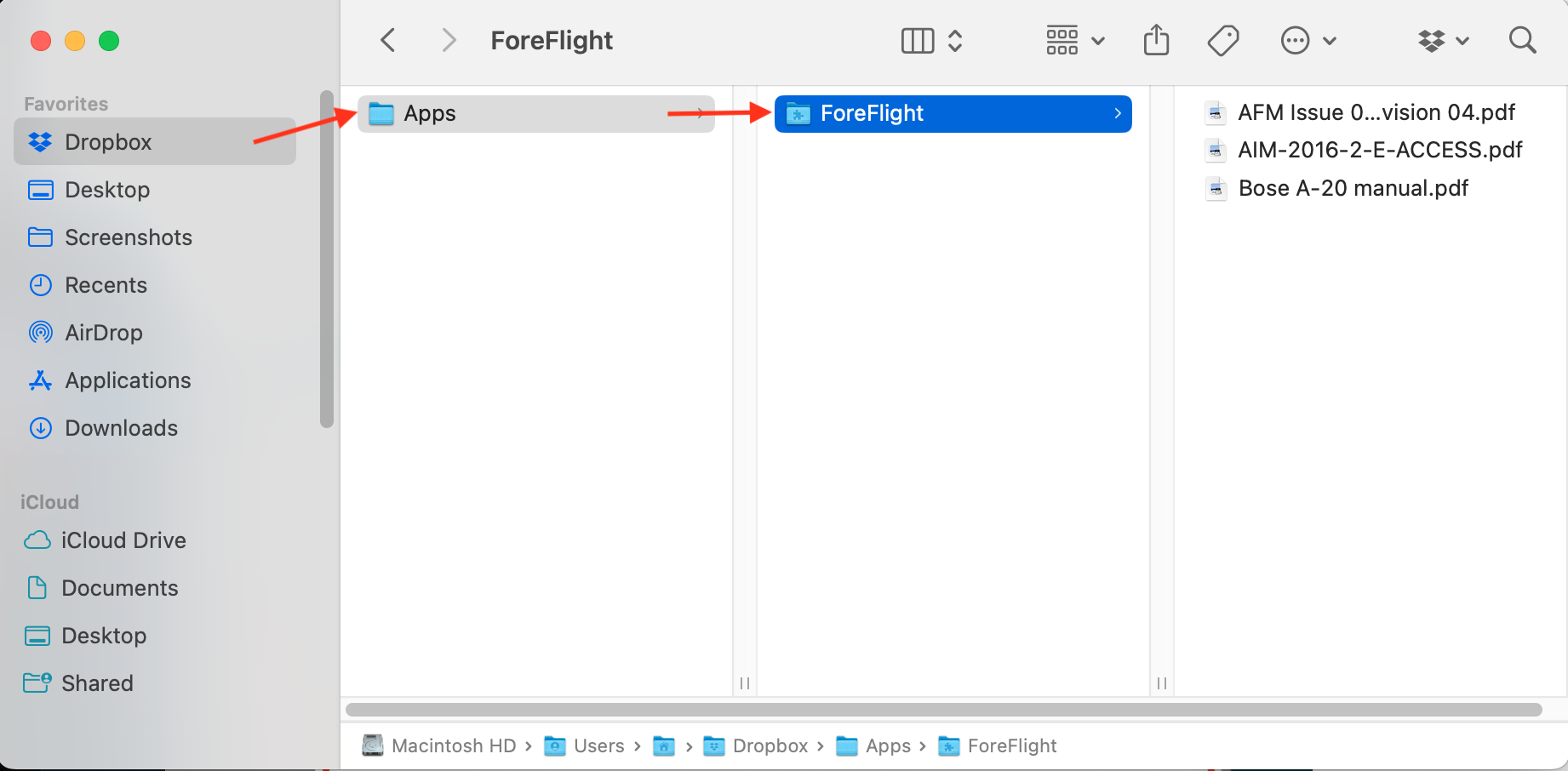Open the view switcher up-down arrows
Viewport: 1568px width, 771px height.
click(955, 40)
